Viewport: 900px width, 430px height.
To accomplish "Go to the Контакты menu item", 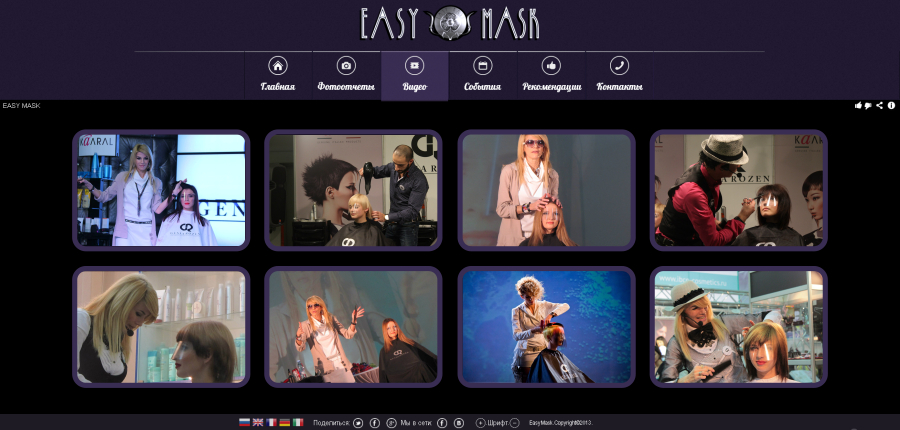I will pyautogui.click(x=619, y=75).
